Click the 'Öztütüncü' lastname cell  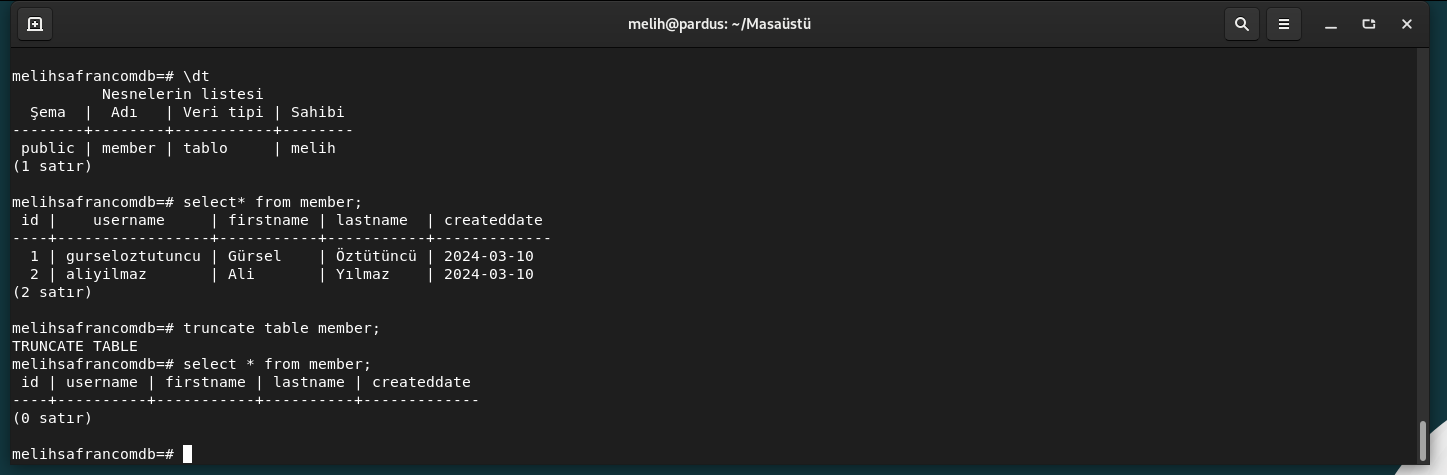pyautogui.click(x=376, y=256)
